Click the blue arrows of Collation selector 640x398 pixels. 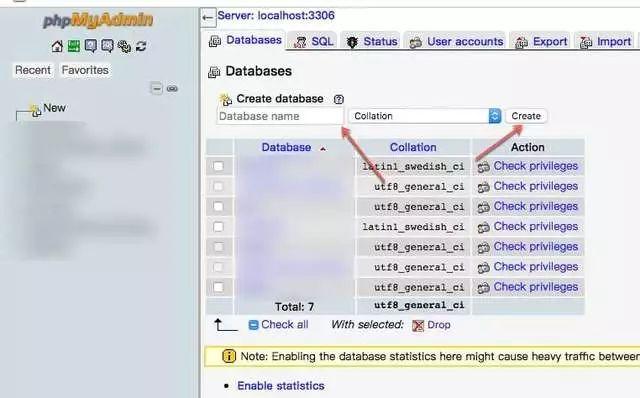(495, 116)
